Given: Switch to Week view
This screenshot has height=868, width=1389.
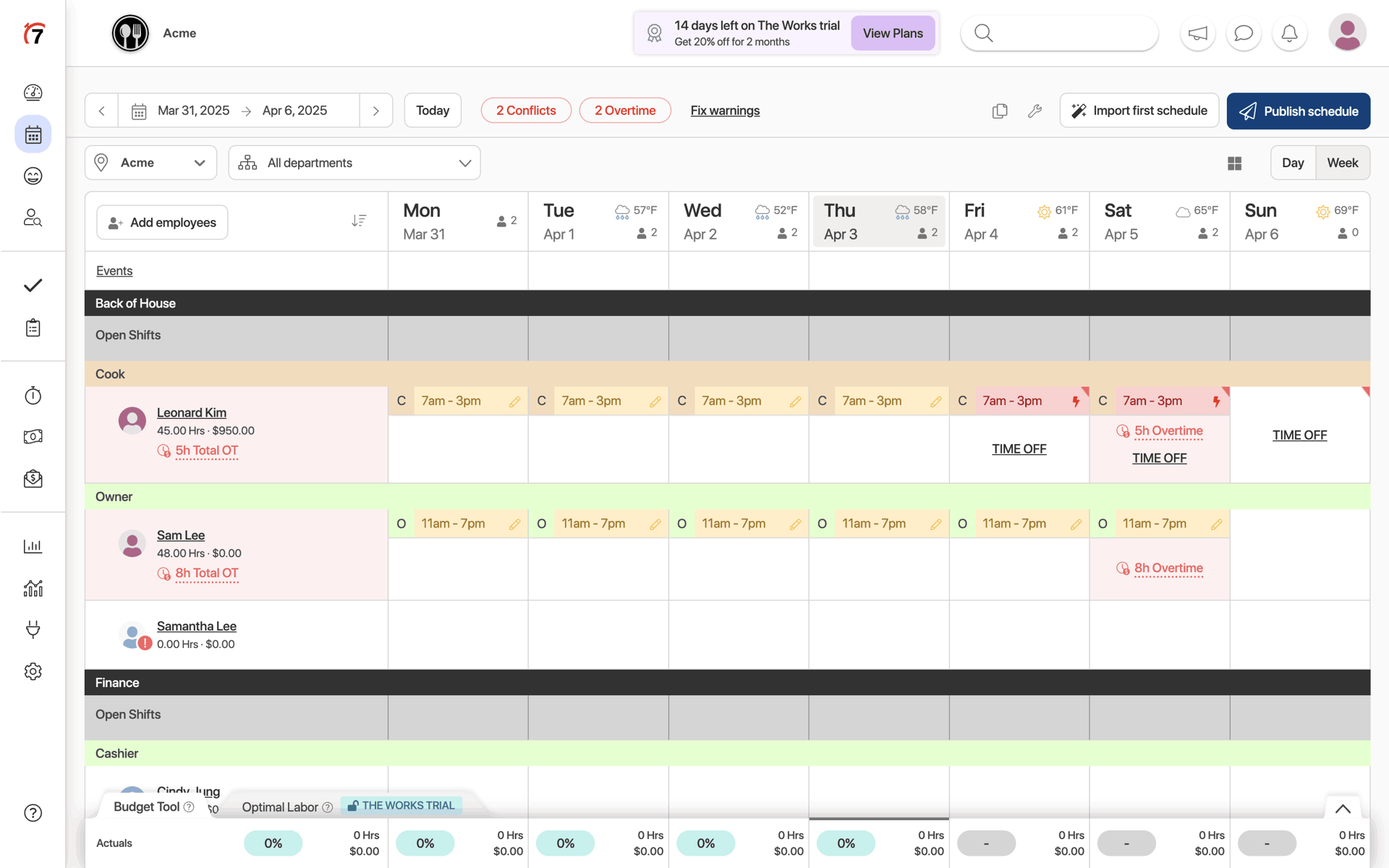Looking at the screenshot, I should tap(1343, 163).
